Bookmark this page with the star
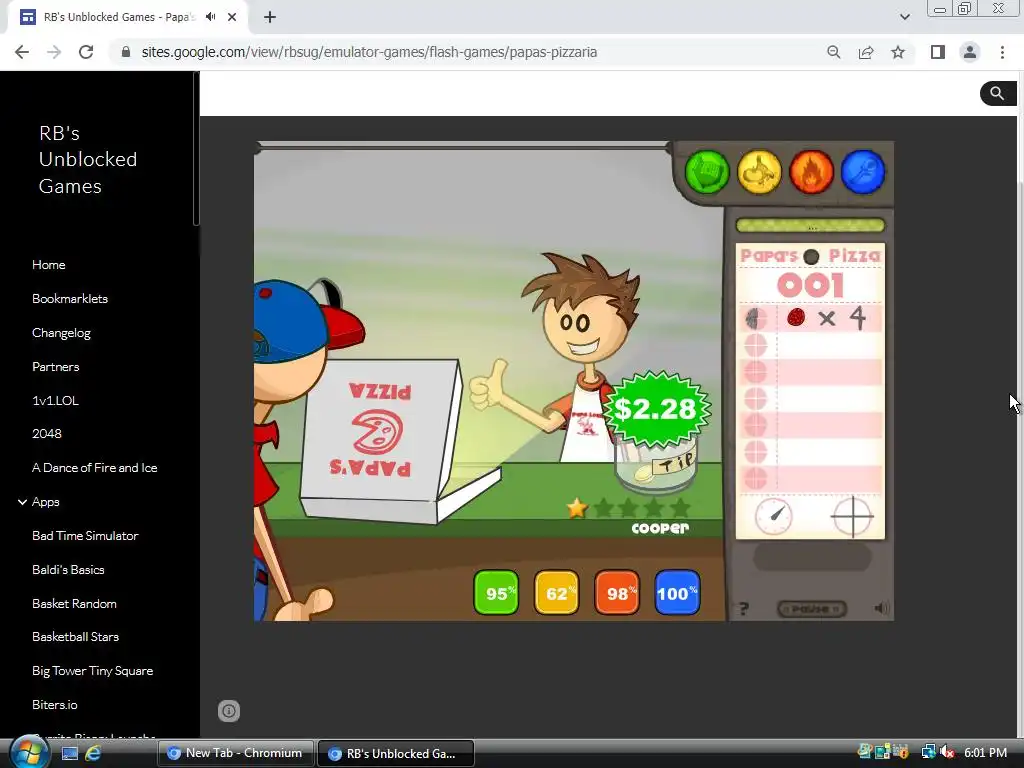Viewport: 1024px width, 768px height. [x=898, y=52]
